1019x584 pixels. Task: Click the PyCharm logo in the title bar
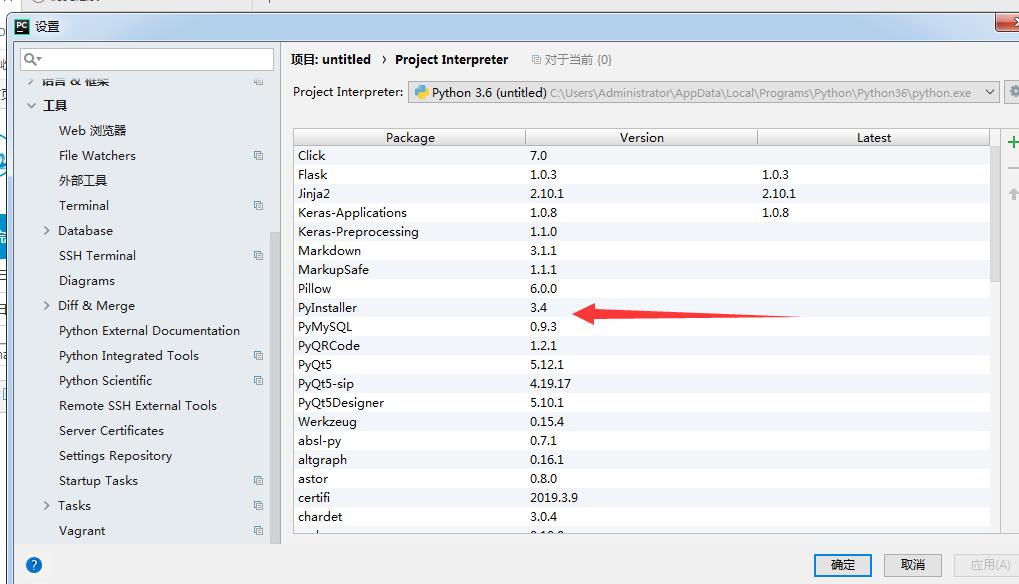coord(22,27)
